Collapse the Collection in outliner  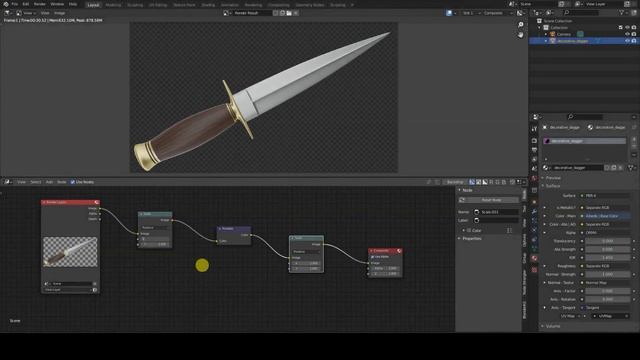click(540, 28)
